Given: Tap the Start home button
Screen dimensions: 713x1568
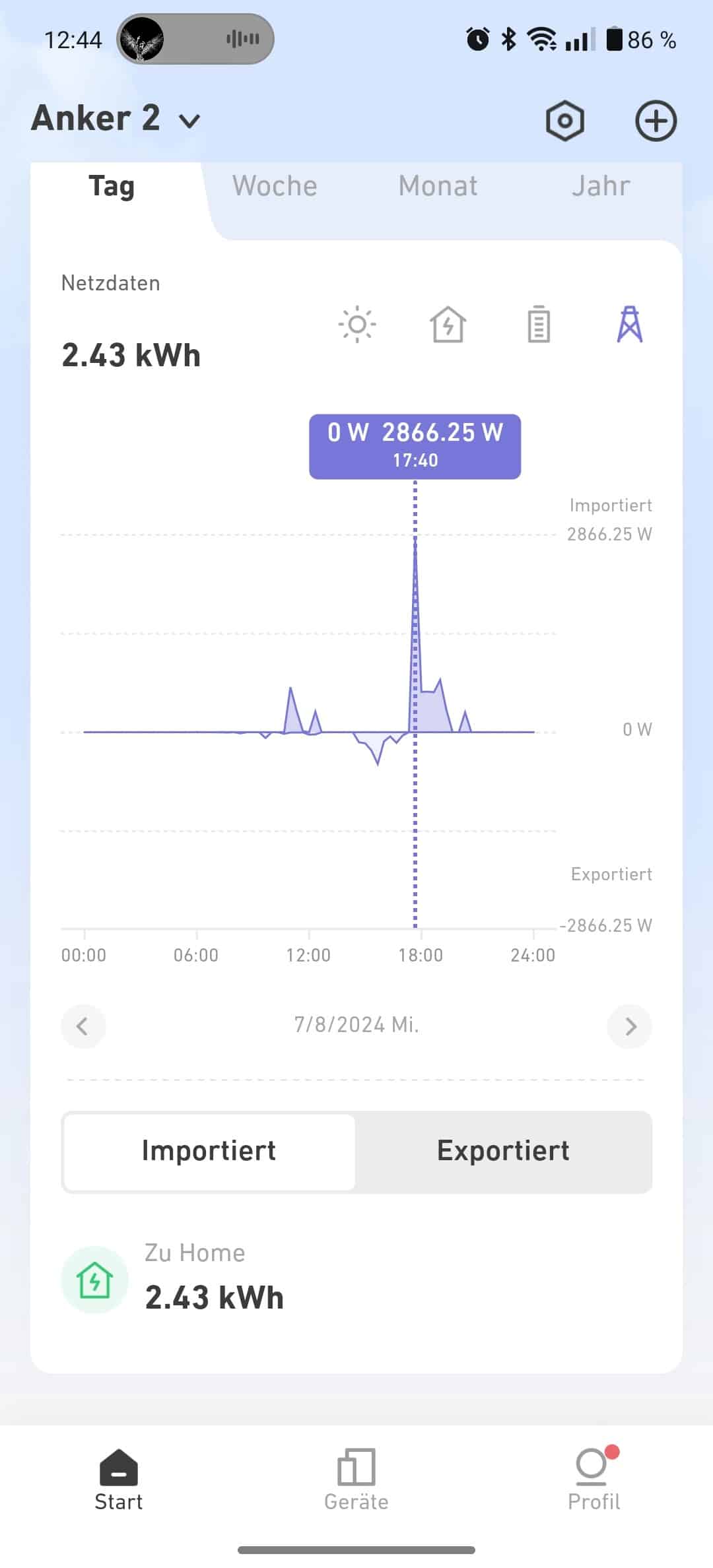Looking at the screenshot, I should tap(119, 1480).
